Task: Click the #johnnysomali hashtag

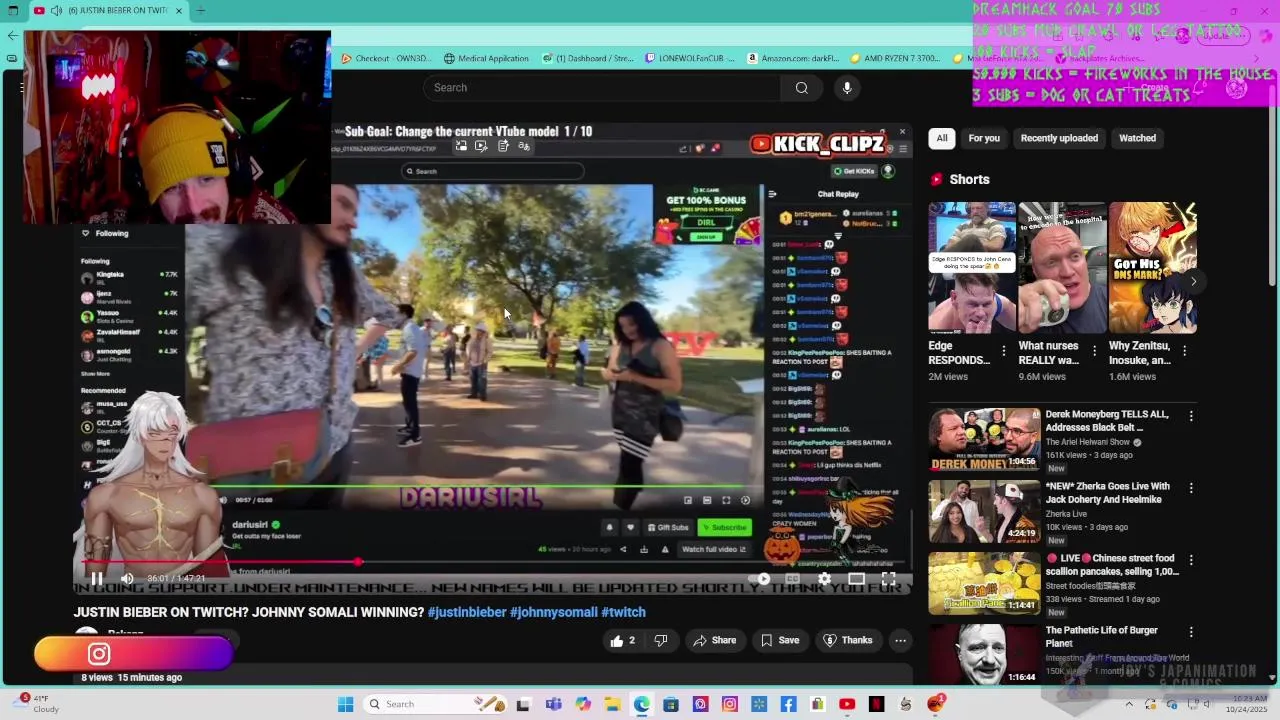Action: point(554,612)
